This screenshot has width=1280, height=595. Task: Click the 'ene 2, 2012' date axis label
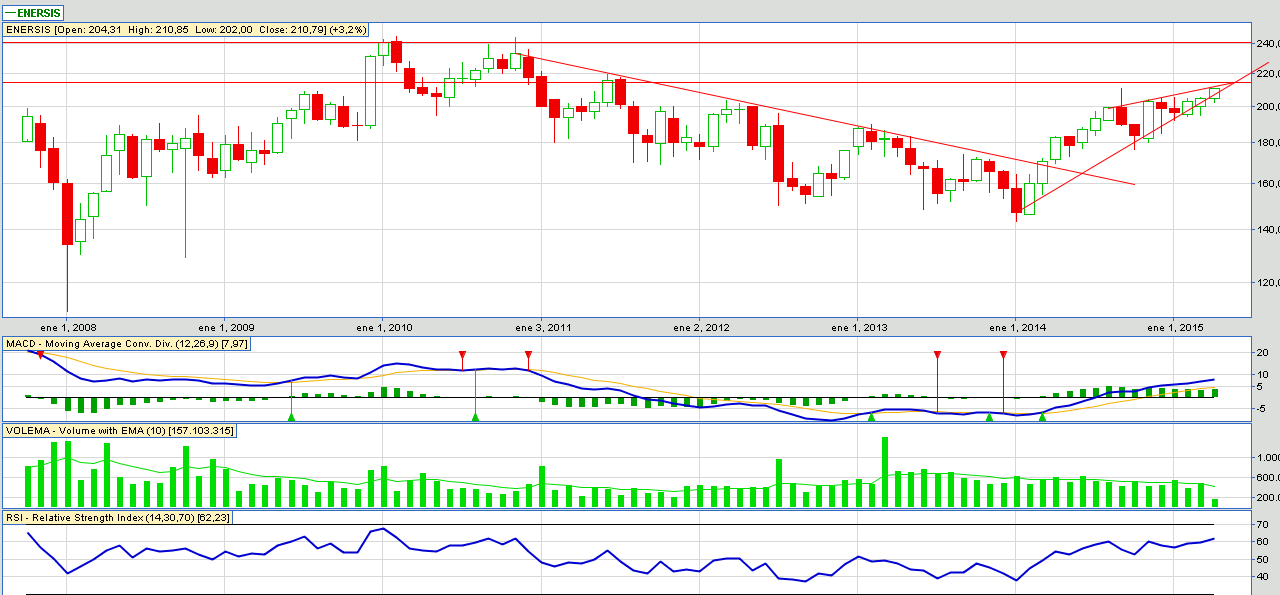pos(701,327)
